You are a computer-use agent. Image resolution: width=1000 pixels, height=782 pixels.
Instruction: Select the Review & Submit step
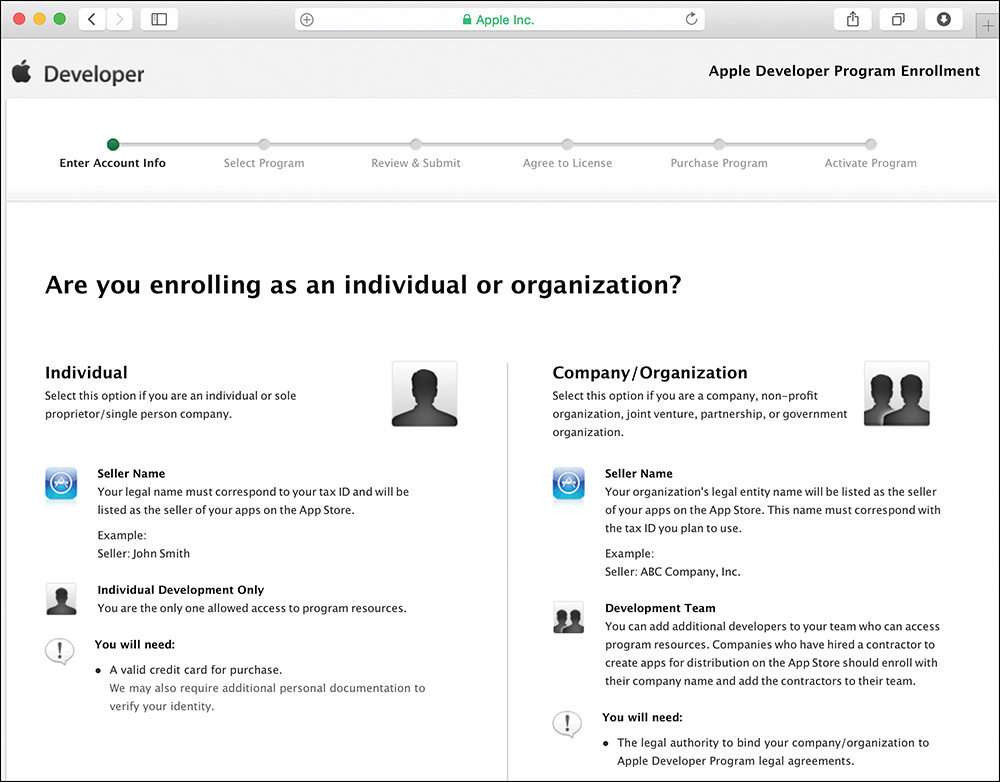416,163
